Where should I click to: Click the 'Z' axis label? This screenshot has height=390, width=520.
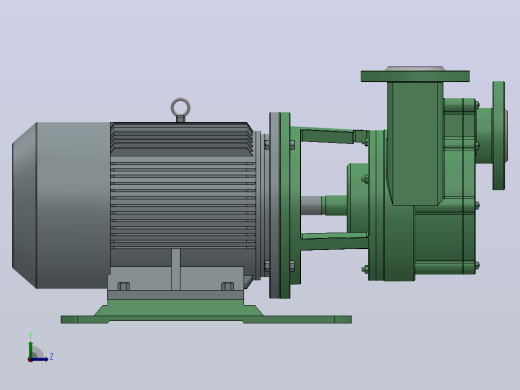pyautogui.click(x=51, y=357)
